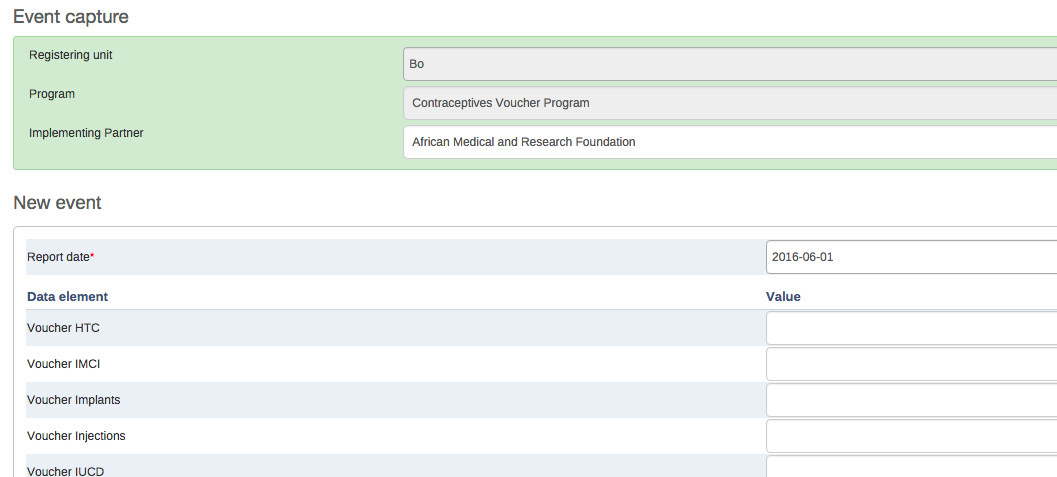Click the Value column header

pyautogui.click(x=783, y=297)
